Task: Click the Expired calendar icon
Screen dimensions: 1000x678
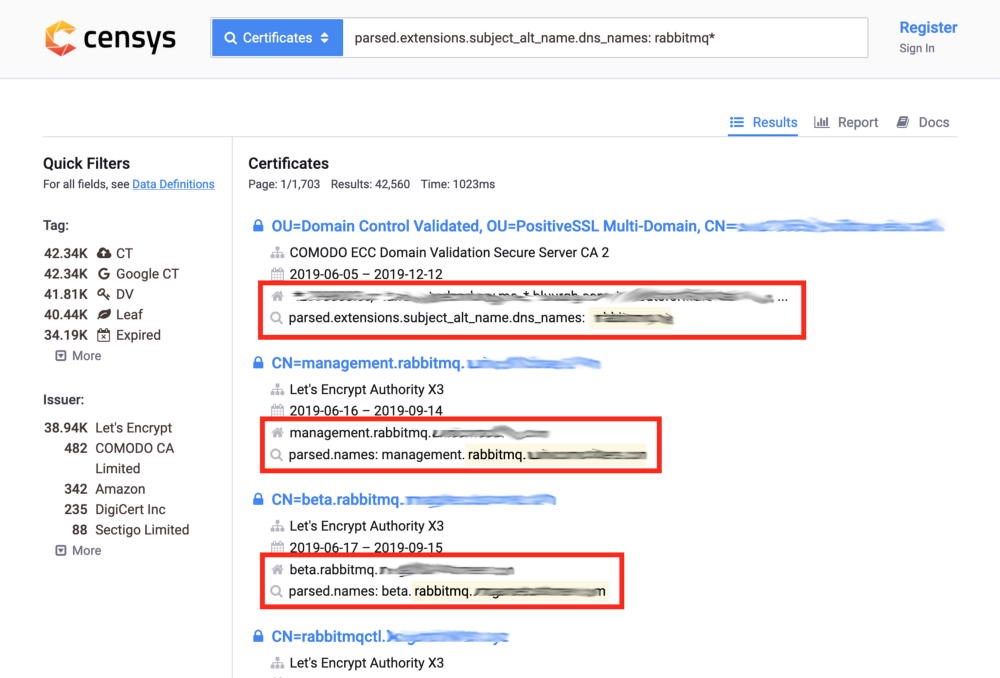Action: pos(104,335)
